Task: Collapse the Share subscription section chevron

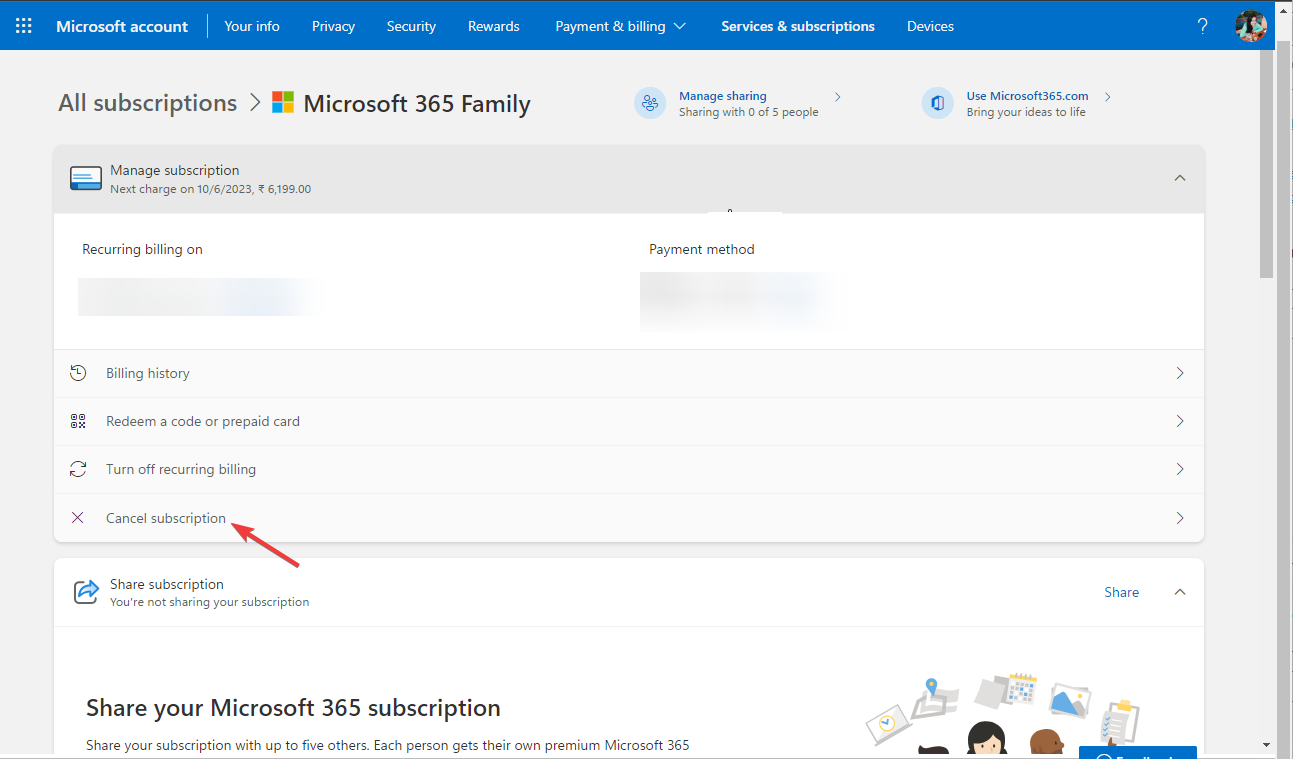Action: pos(1180,592)
